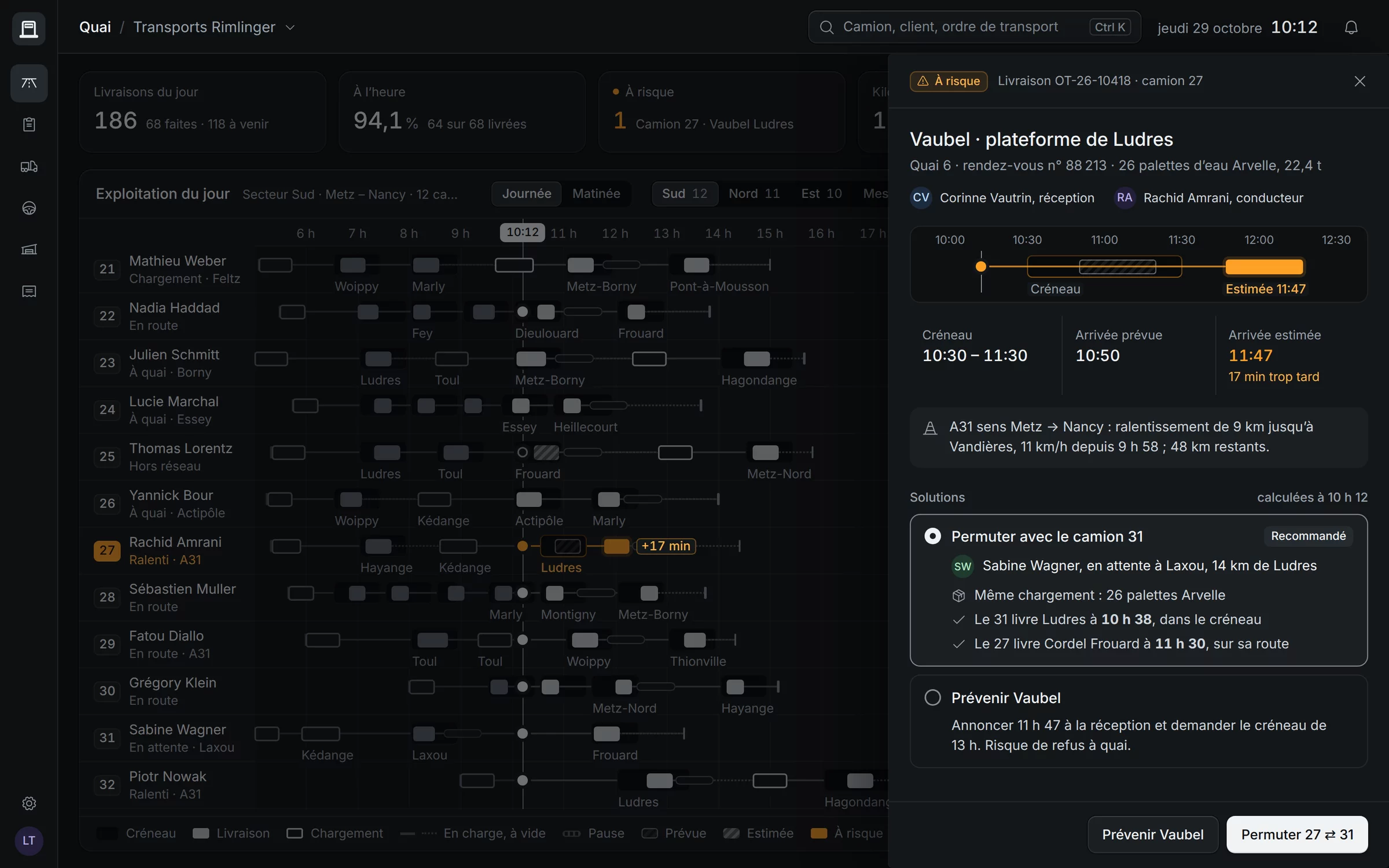Open the messages sidebar icon
The width and height of the screenshot is (1389, 868).
pos(29,291)
